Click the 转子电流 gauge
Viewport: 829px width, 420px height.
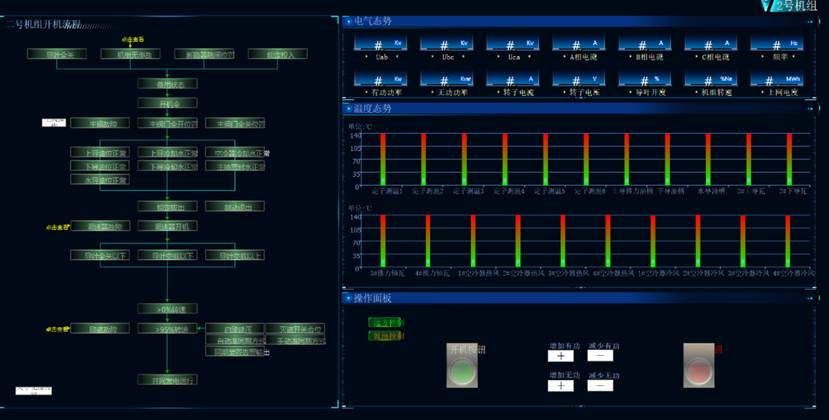tap(512, 79)
